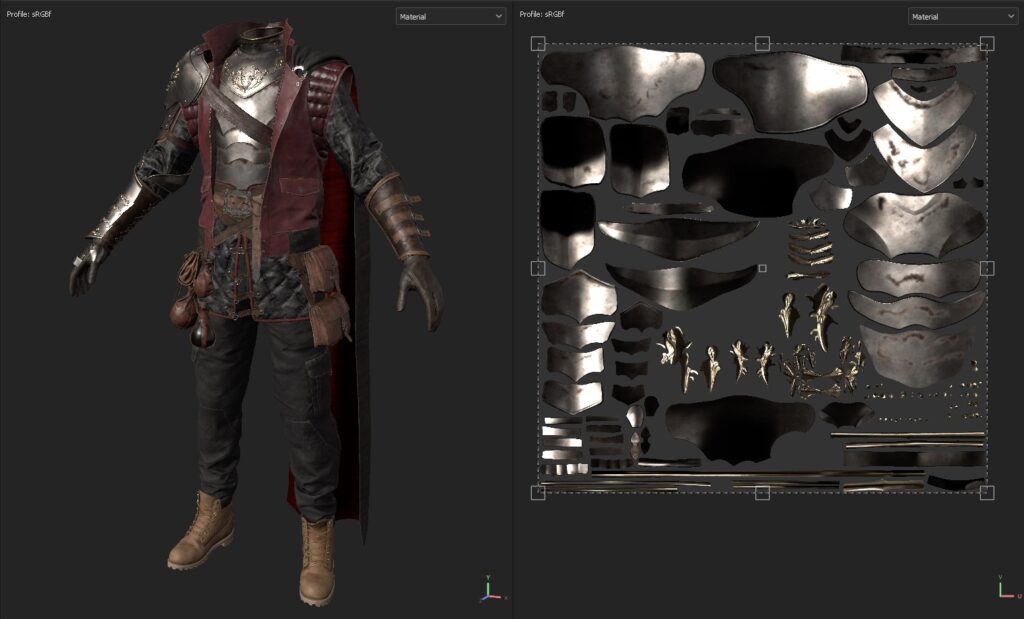Image resolution: width=1024 pixels, height=619 pixels.
Task: Click the middle-left edge handle of UV box
Action: click(x=538, y=268)
